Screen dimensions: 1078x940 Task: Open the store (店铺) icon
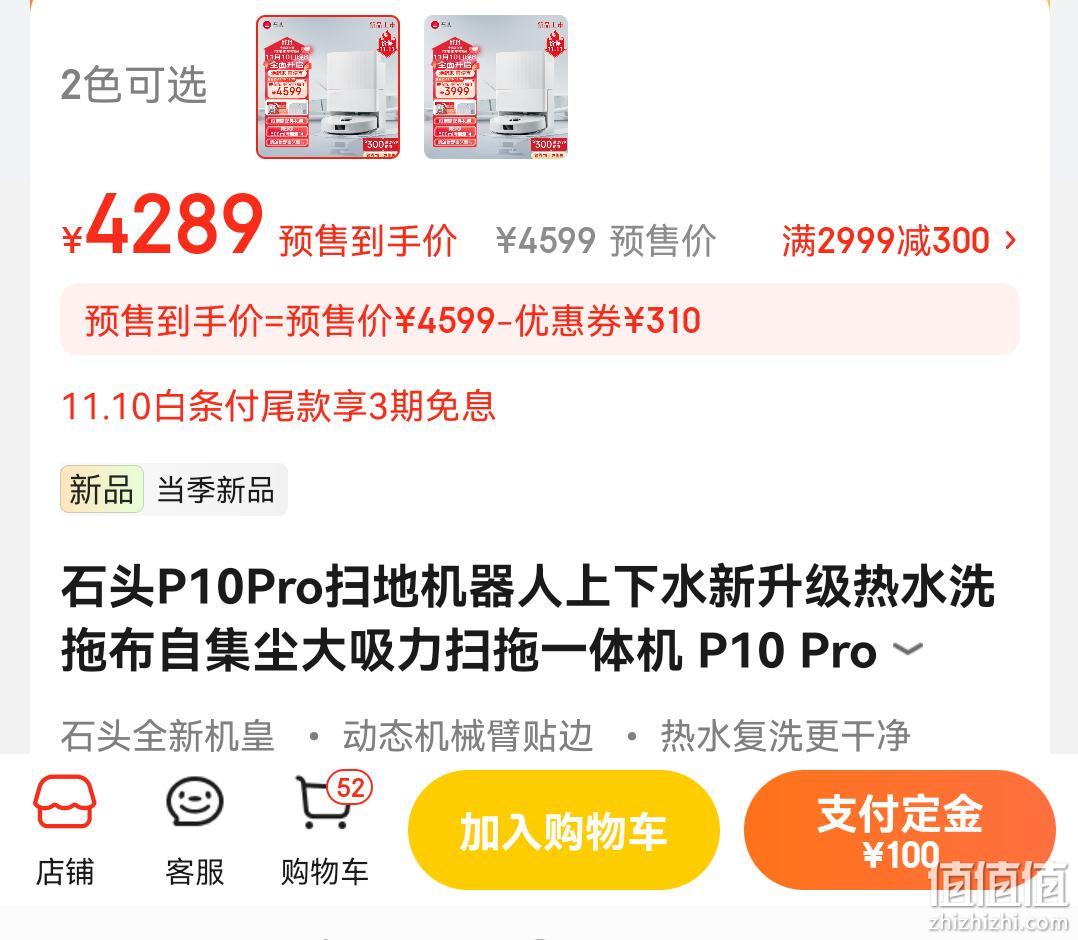pyautogui.click(x=65, y=831)
